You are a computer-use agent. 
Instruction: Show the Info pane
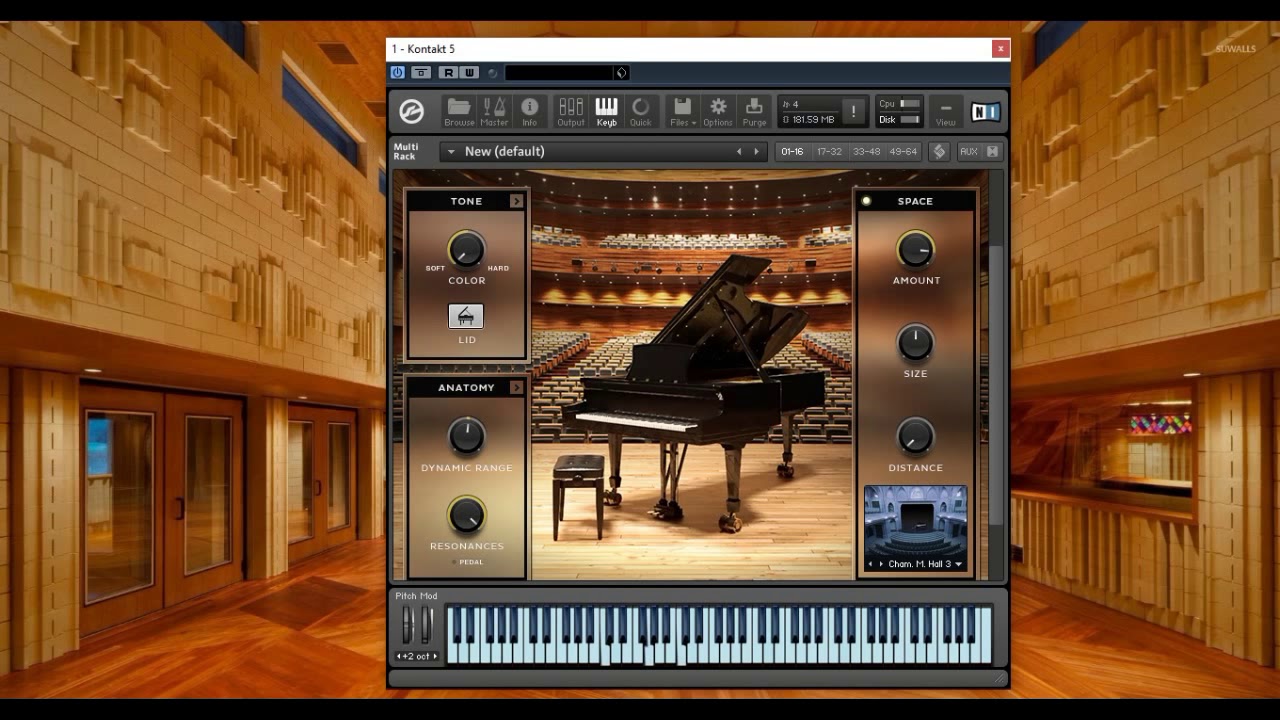(529, 112)
